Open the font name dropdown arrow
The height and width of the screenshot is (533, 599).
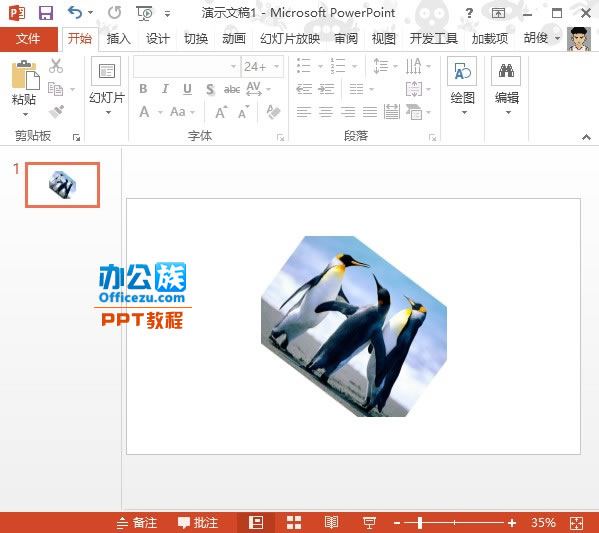coord(233,67)
